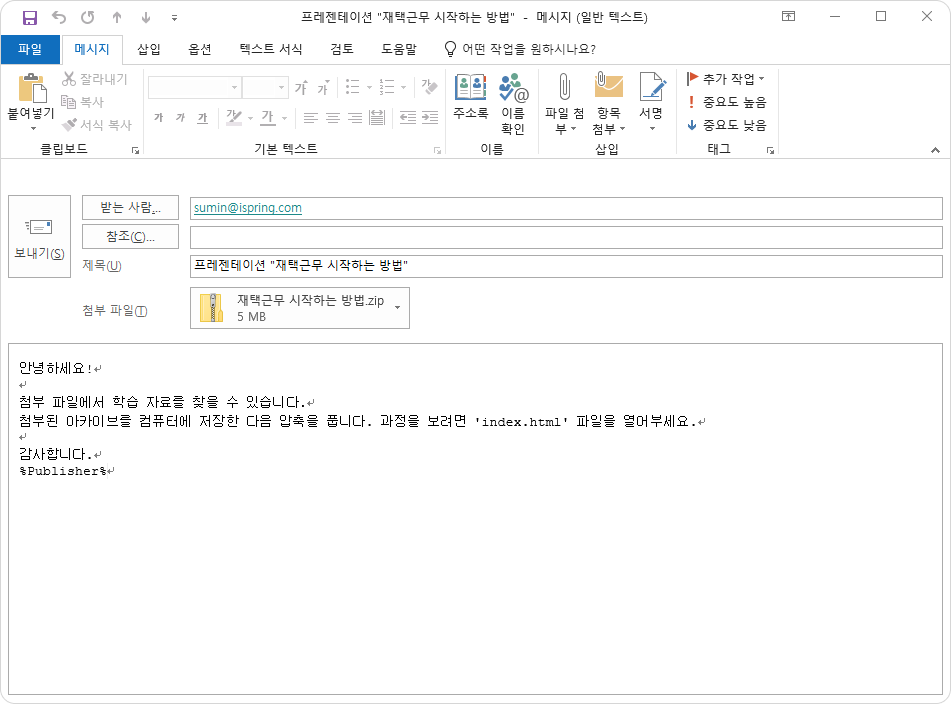Open the Customize Quick Access Toolbar dropdown
The width and height of the screenshot is (951, 704).
tap(174, 18)
